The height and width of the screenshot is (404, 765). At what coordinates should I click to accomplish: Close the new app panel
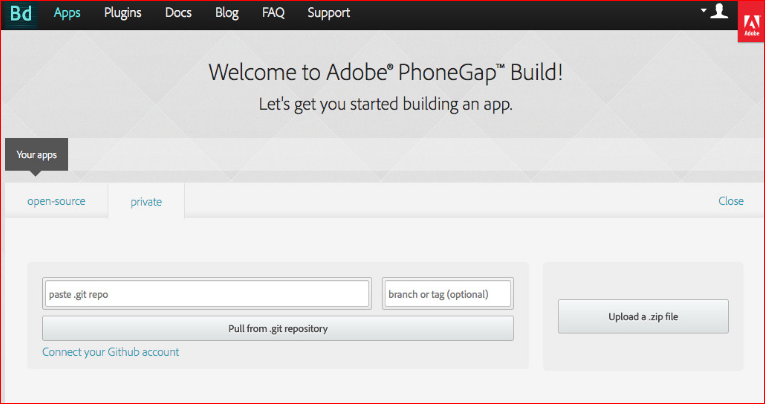point(731,201)
